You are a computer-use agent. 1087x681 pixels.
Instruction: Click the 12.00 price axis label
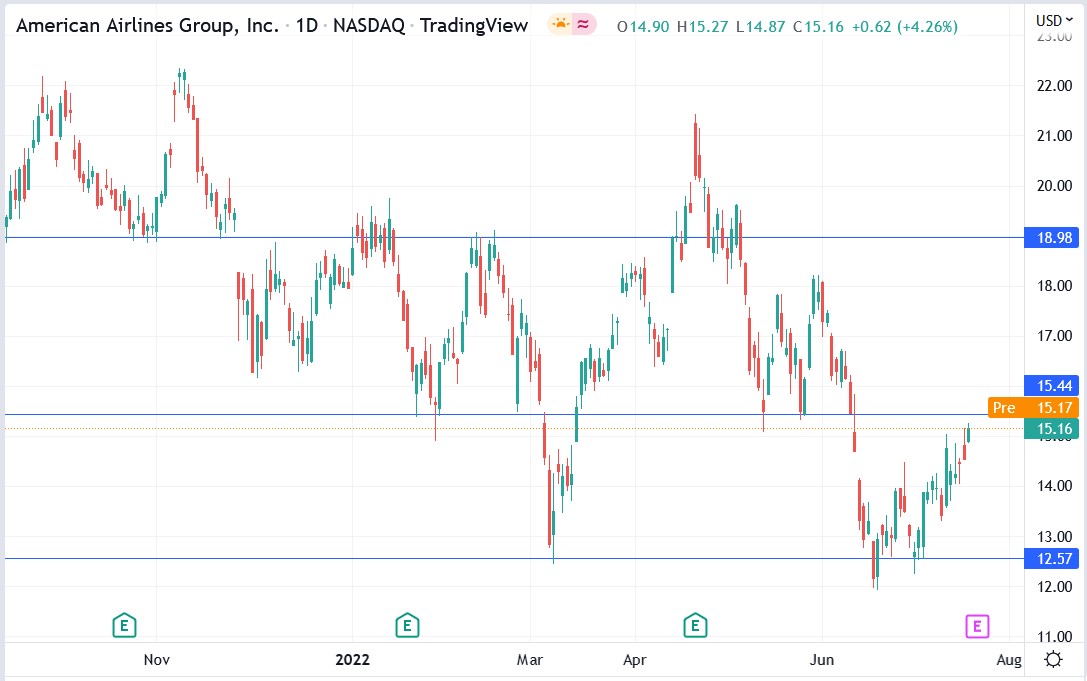click(x=1054, y=586)
